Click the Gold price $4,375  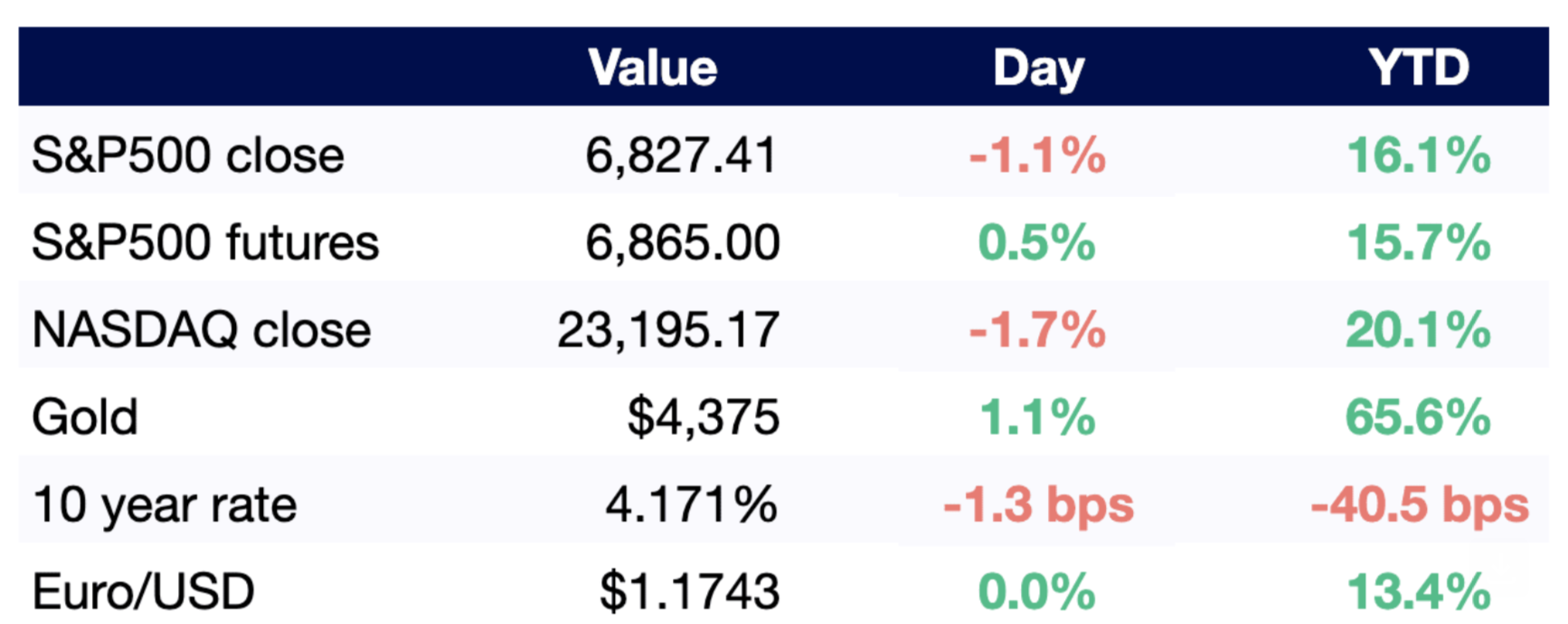[x=703, y=417]
